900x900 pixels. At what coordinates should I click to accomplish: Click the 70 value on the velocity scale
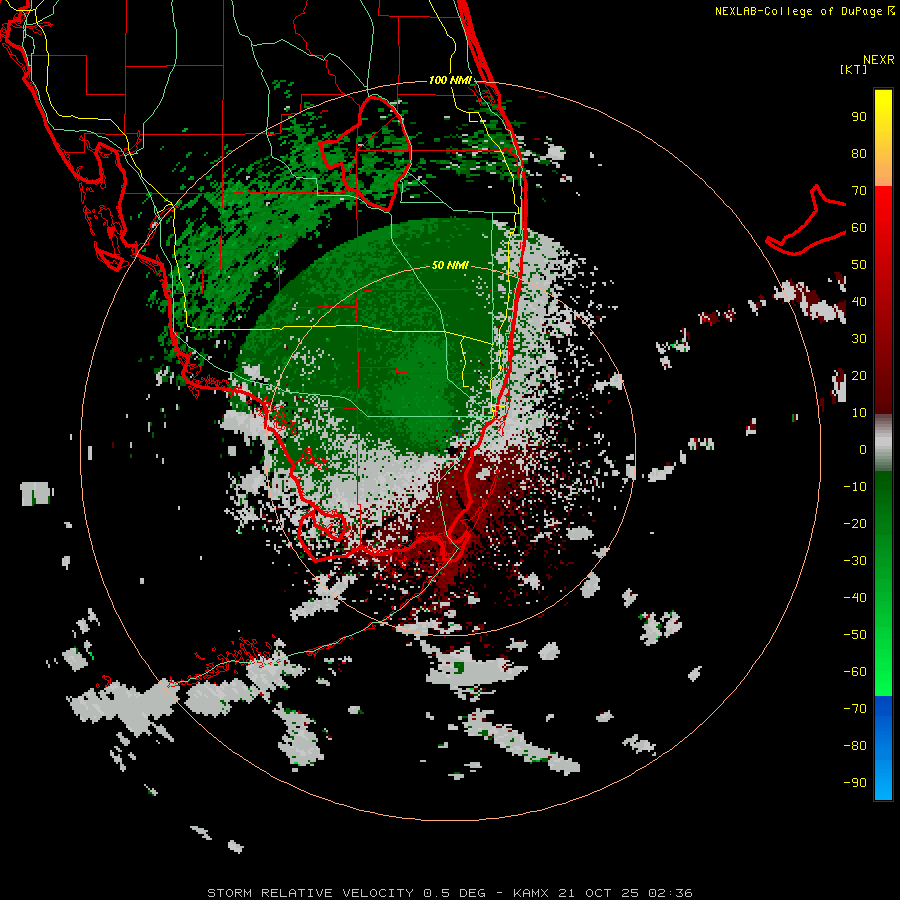point(859,191)
